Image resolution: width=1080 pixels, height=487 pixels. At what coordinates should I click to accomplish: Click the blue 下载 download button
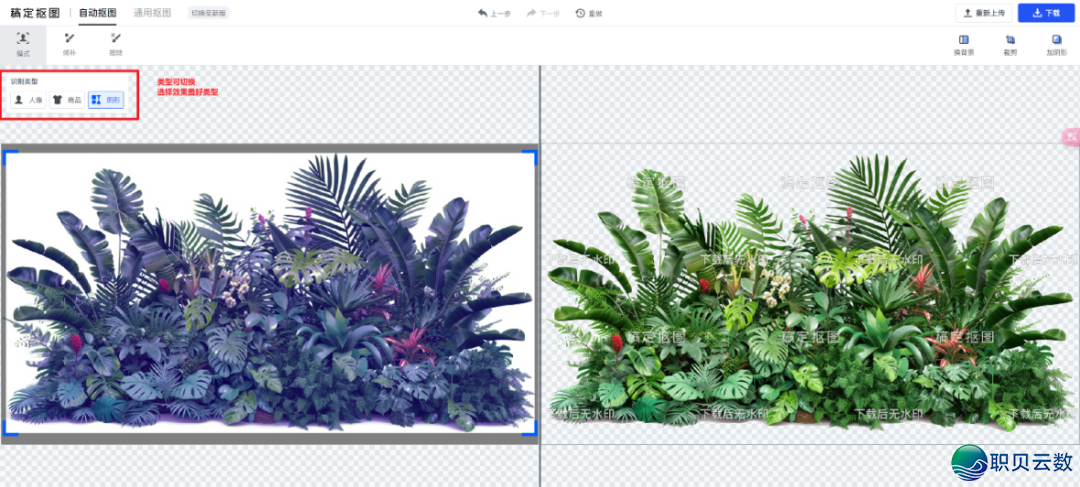1046,13
